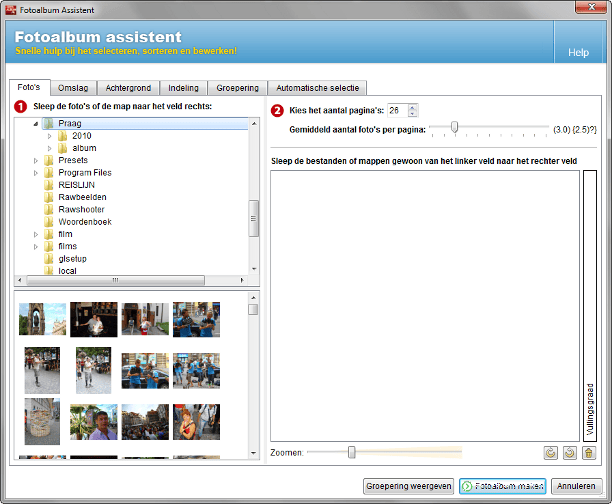
Task: Expand the album subfolder
Action: 50,148
